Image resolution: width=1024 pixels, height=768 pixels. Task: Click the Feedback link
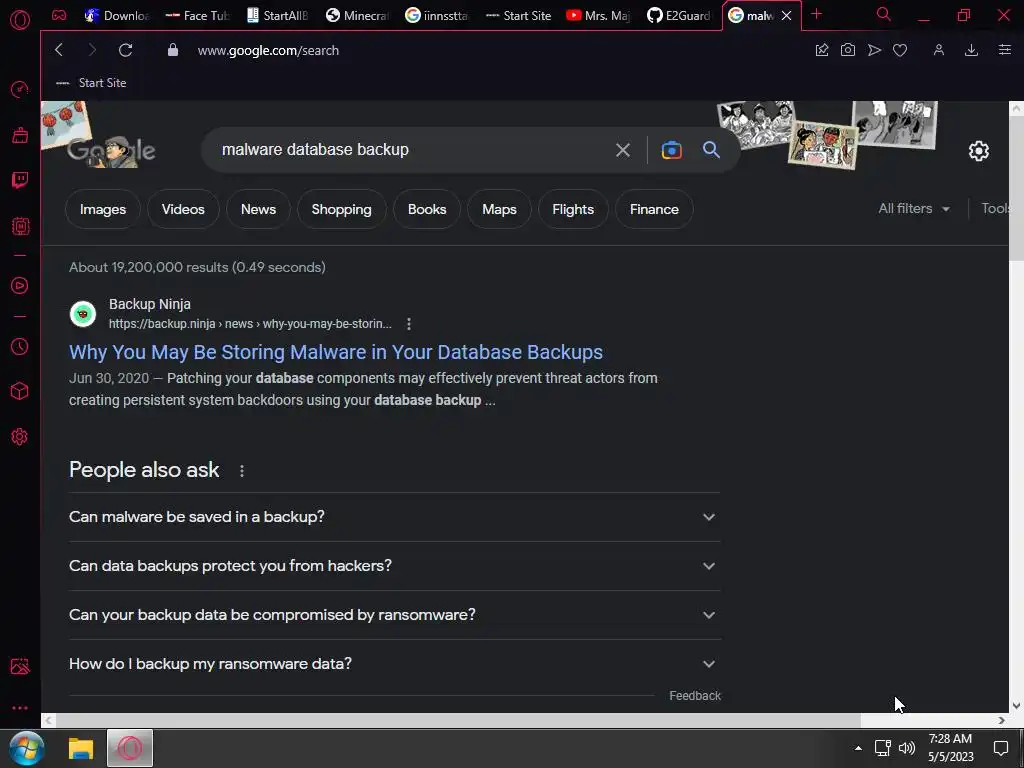[695, 696]
